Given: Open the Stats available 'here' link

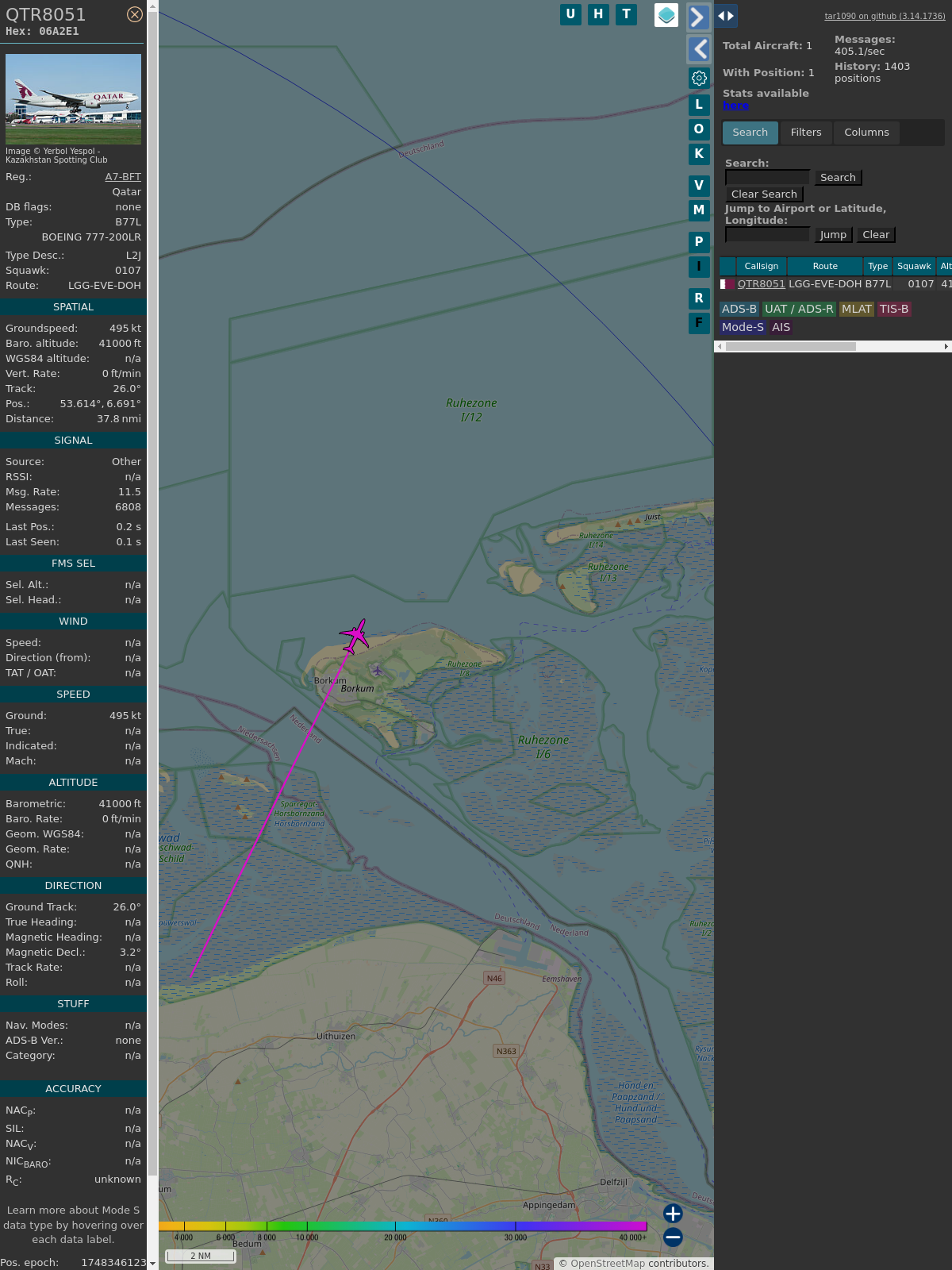Looking at the screenshot, I should click(735, 106).
